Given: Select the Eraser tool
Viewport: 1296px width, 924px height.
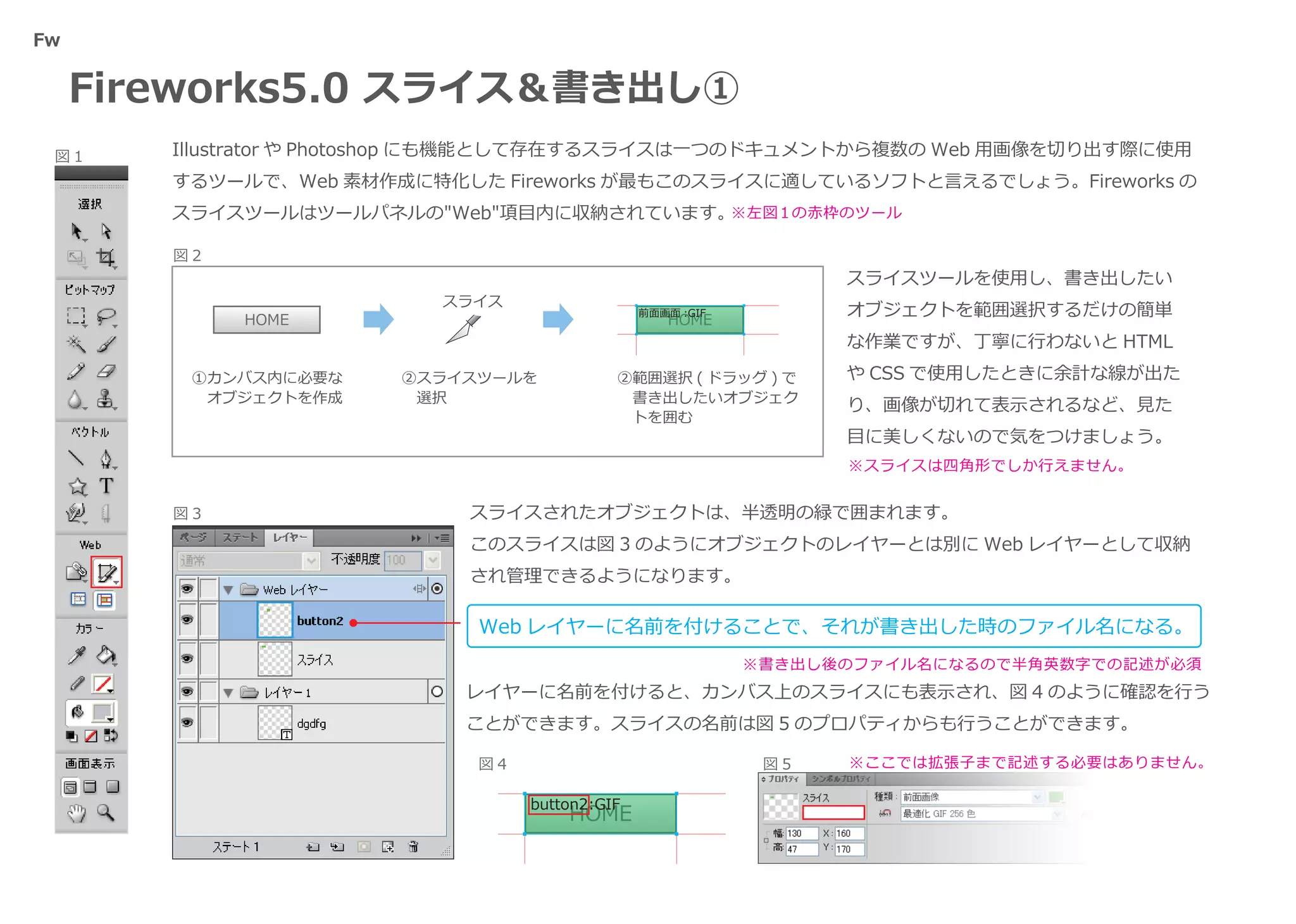Looking at the screenshot, I should (x=106, y=371).
